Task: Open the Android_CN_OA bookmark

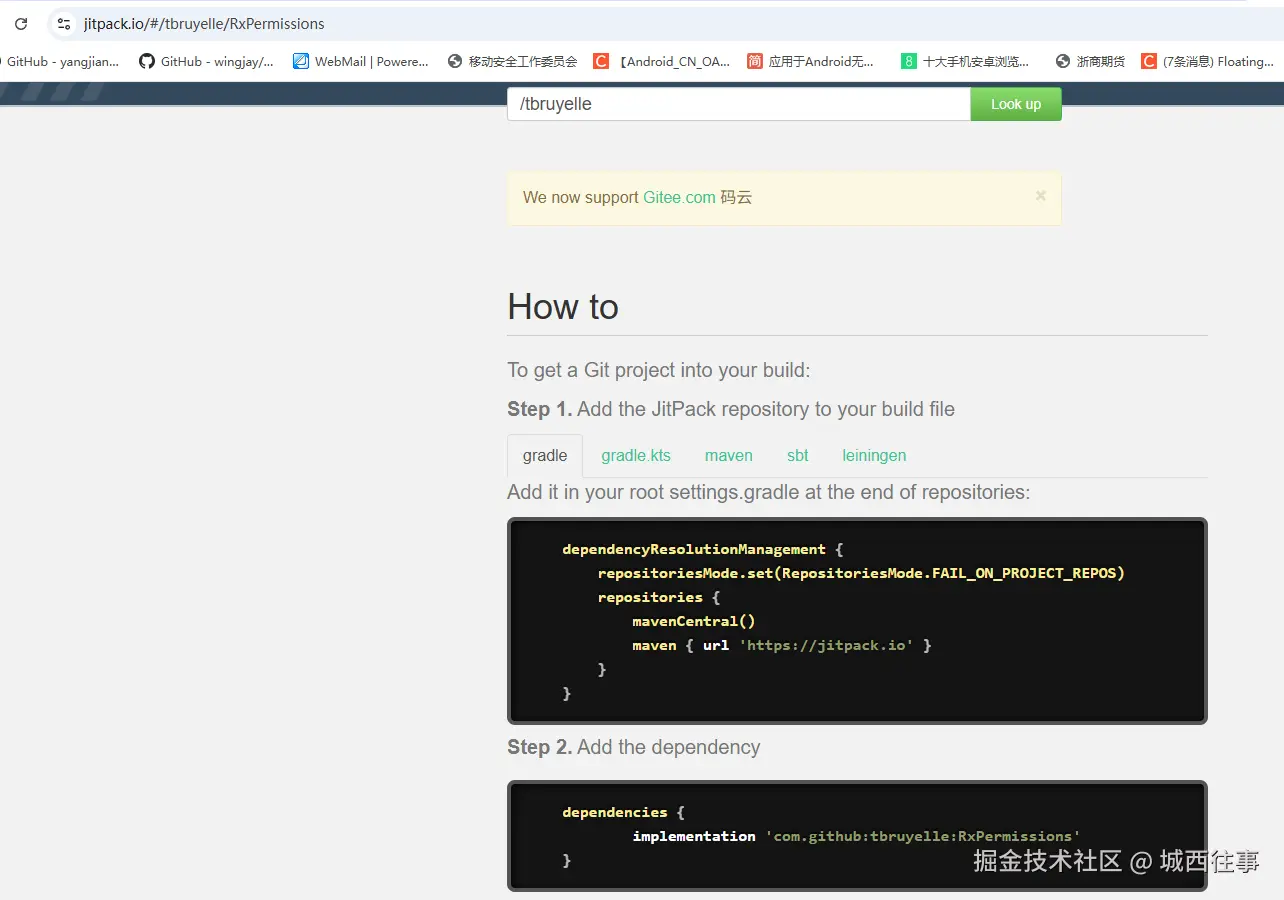Action: pos(663,61)
